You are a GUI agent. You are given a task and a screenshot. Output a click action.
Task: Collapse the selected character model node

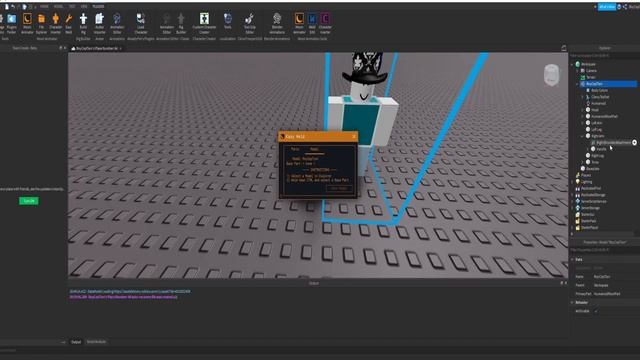click(578, 84)
